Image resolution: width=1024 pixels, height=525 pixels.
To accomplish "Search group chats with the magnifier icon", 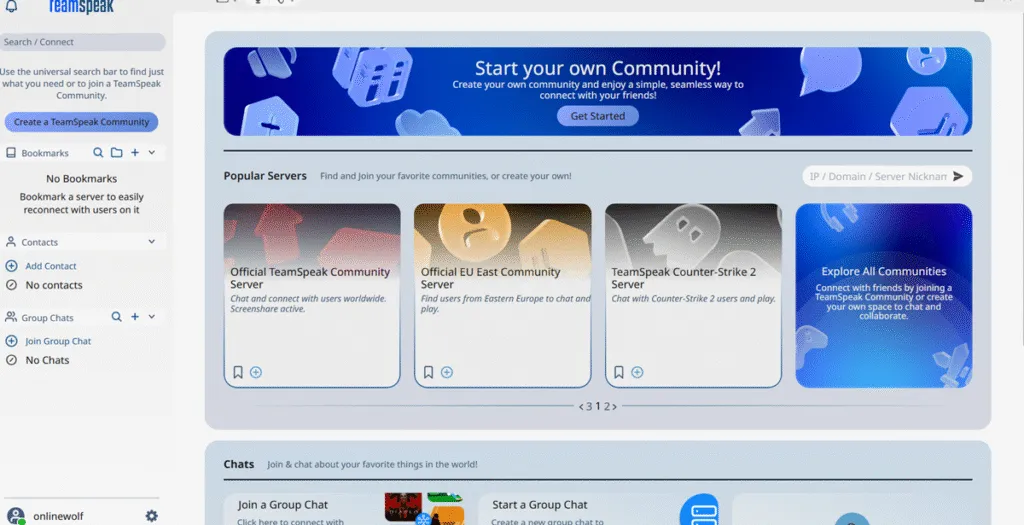I will [116, 317].
